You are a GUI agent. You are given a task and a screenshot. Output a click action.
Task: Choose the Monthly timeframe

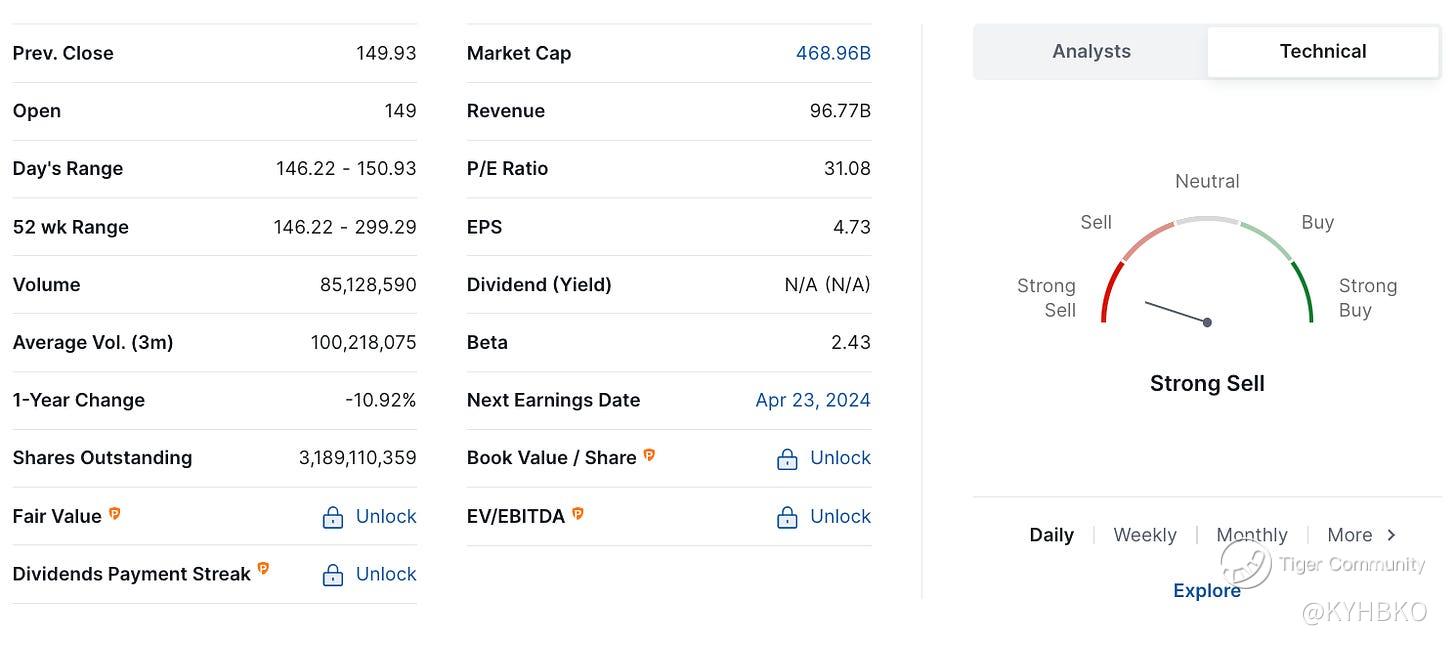click(1252, 535)
